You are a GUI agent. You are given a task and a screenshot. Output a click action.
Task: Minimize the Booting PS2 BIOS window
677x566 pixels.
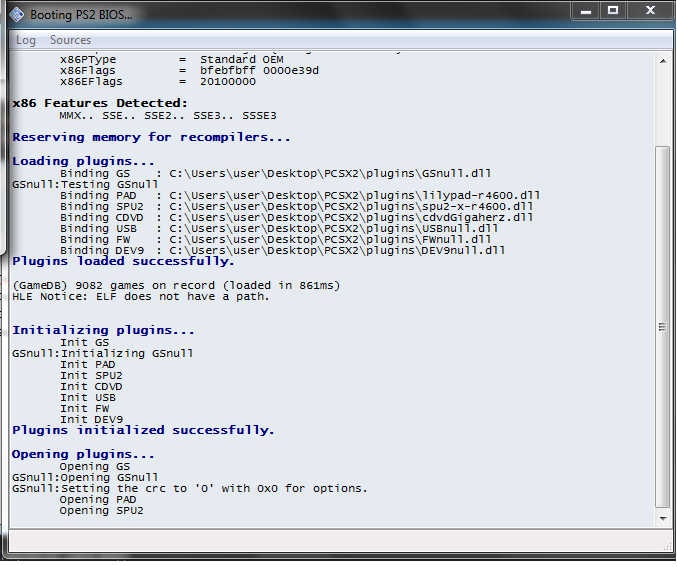pyautogui.click(x=586, y=11)
